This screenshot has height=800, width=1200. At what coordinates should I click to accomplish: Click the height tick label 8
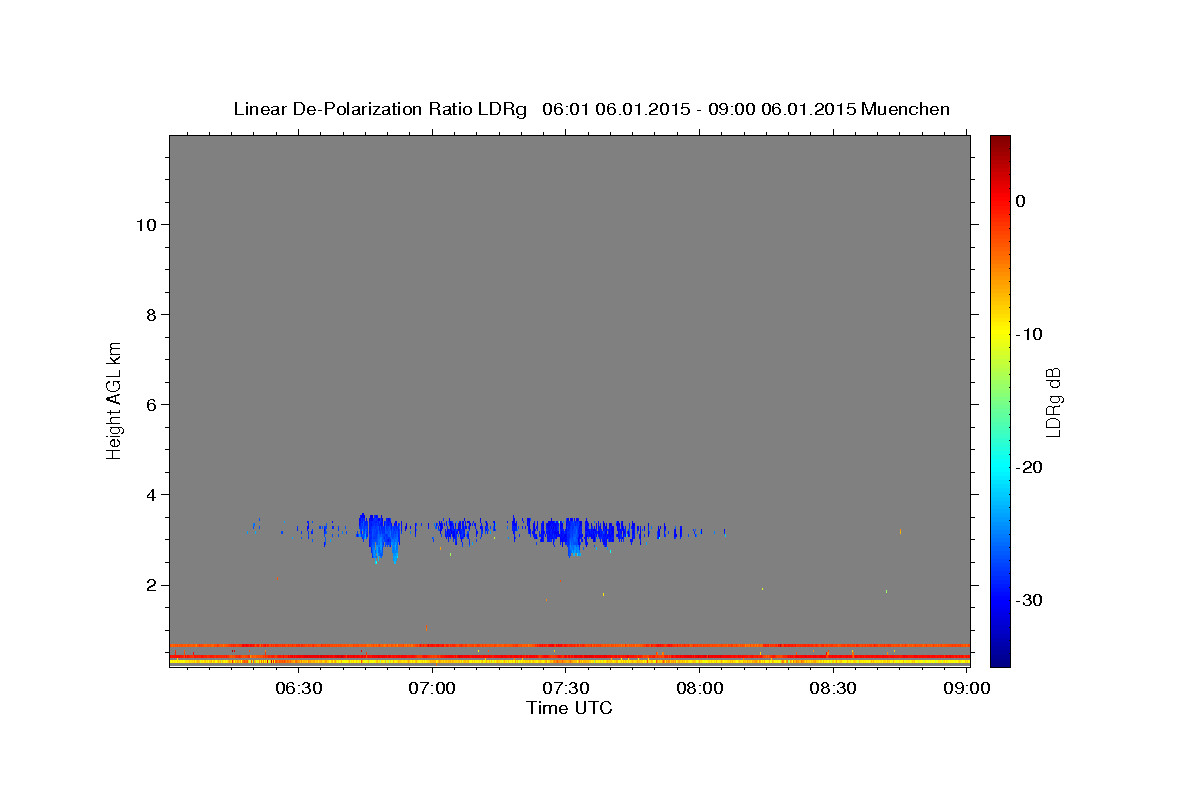[149, 314]
